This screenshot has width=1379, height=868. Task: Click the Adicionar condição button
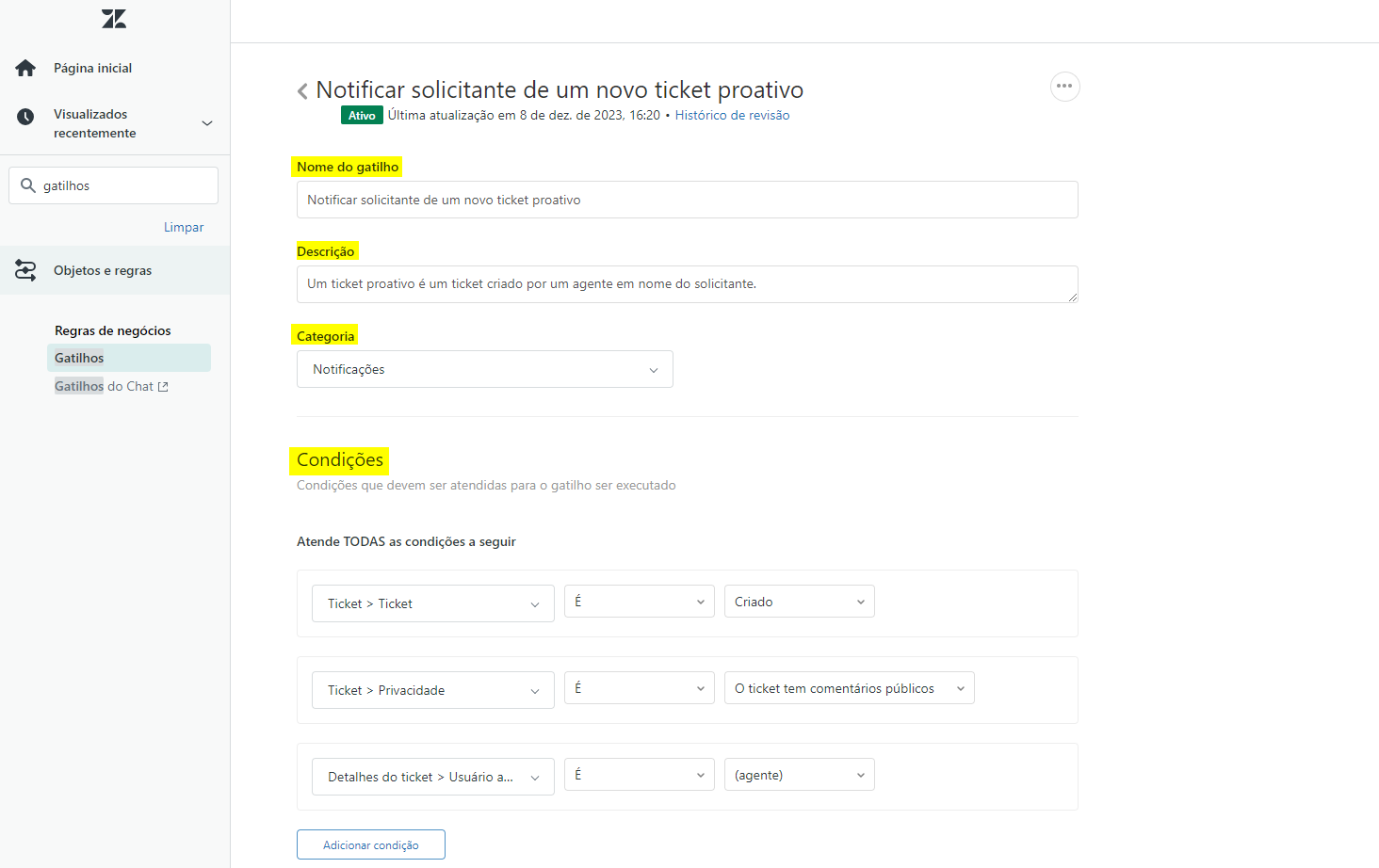370,844
